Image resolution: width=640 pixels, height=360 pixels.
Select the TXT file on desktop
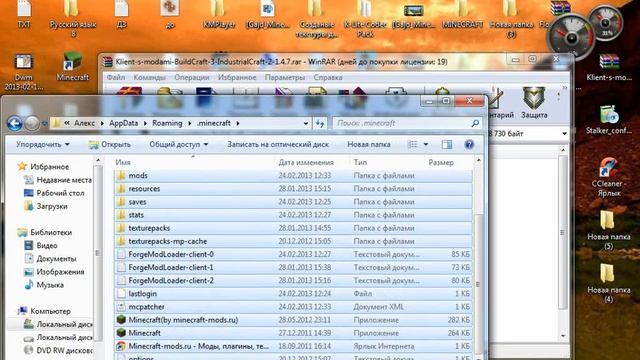pyautogui.click(x=24, y=15)
